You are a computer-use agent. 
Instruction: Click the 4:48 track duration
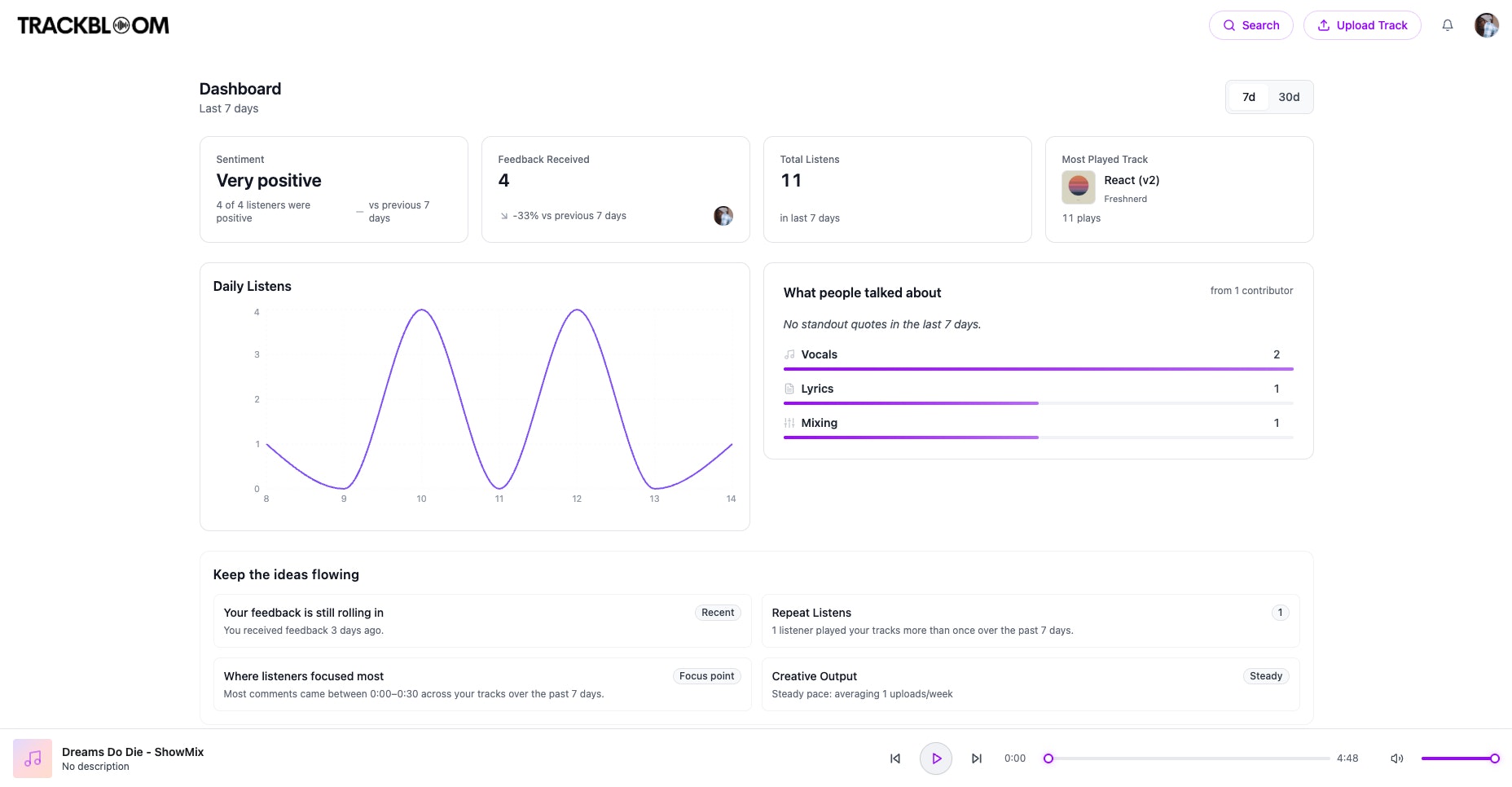pyautogui.click(x=1347, y=758)
